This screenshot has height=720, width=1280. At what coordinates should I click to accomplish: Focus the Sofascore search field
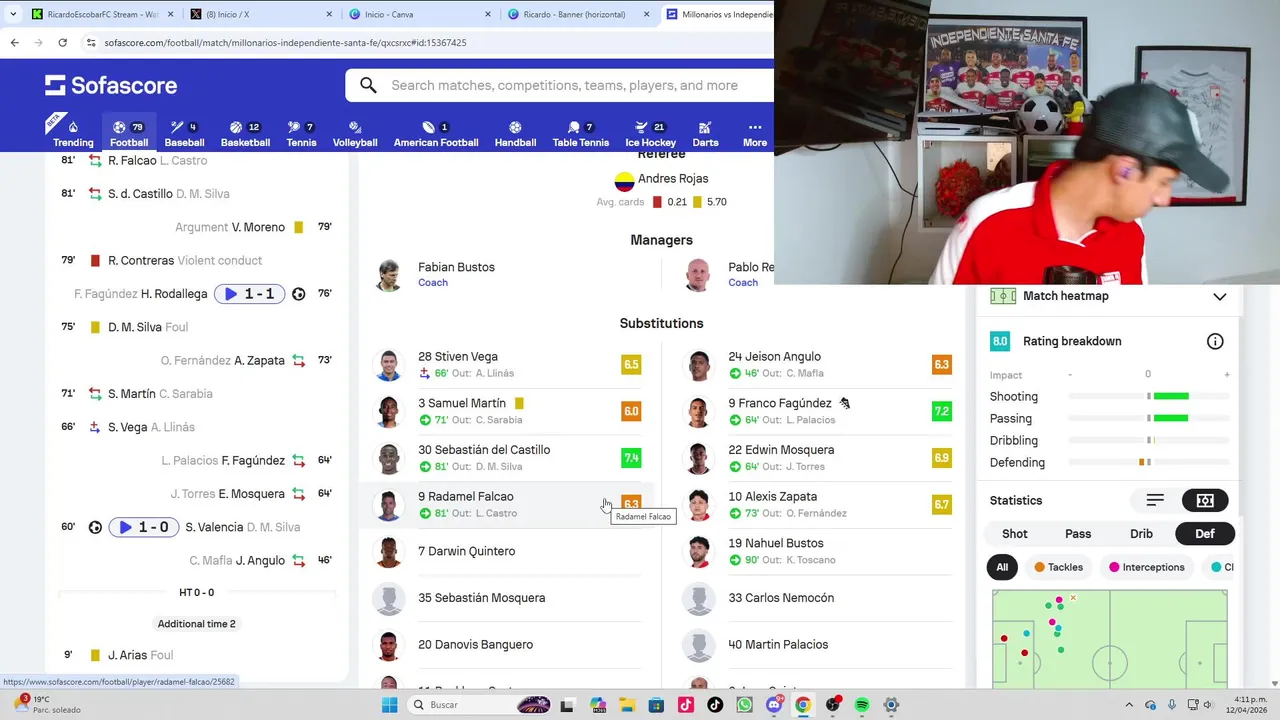point(565,85)
